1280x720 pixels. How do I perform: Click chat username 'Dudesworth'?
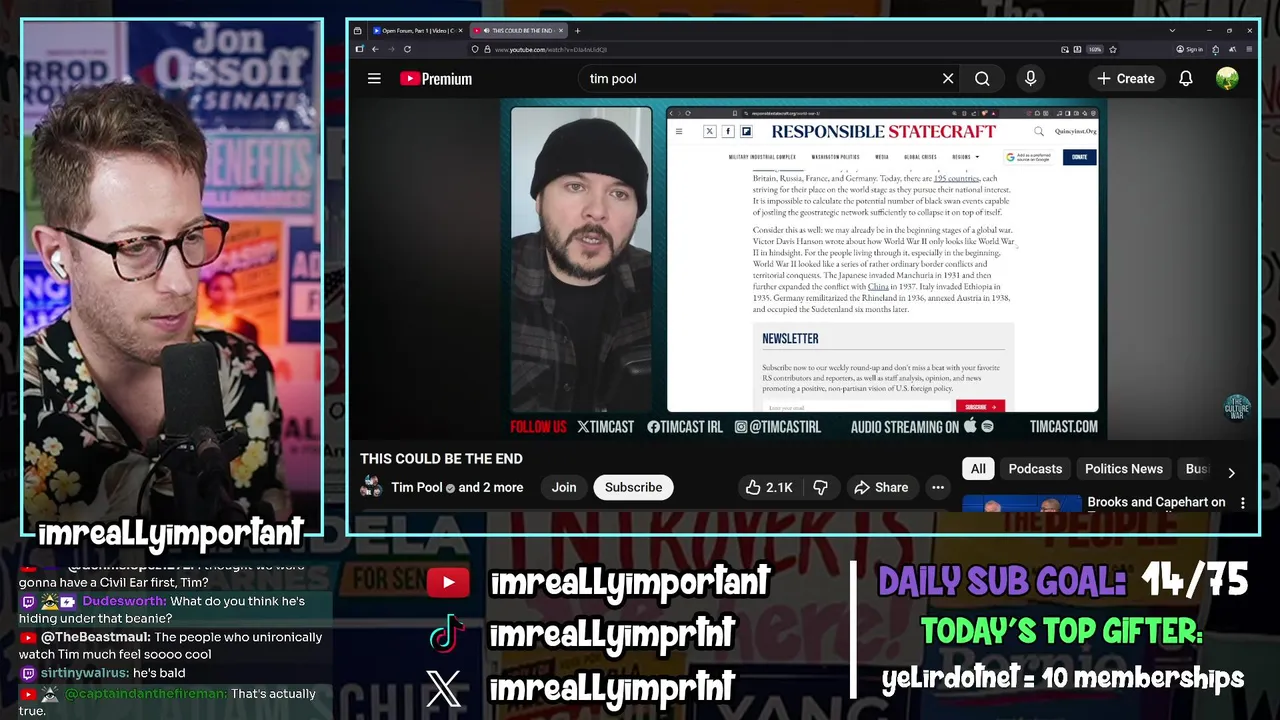click(123, 601)
